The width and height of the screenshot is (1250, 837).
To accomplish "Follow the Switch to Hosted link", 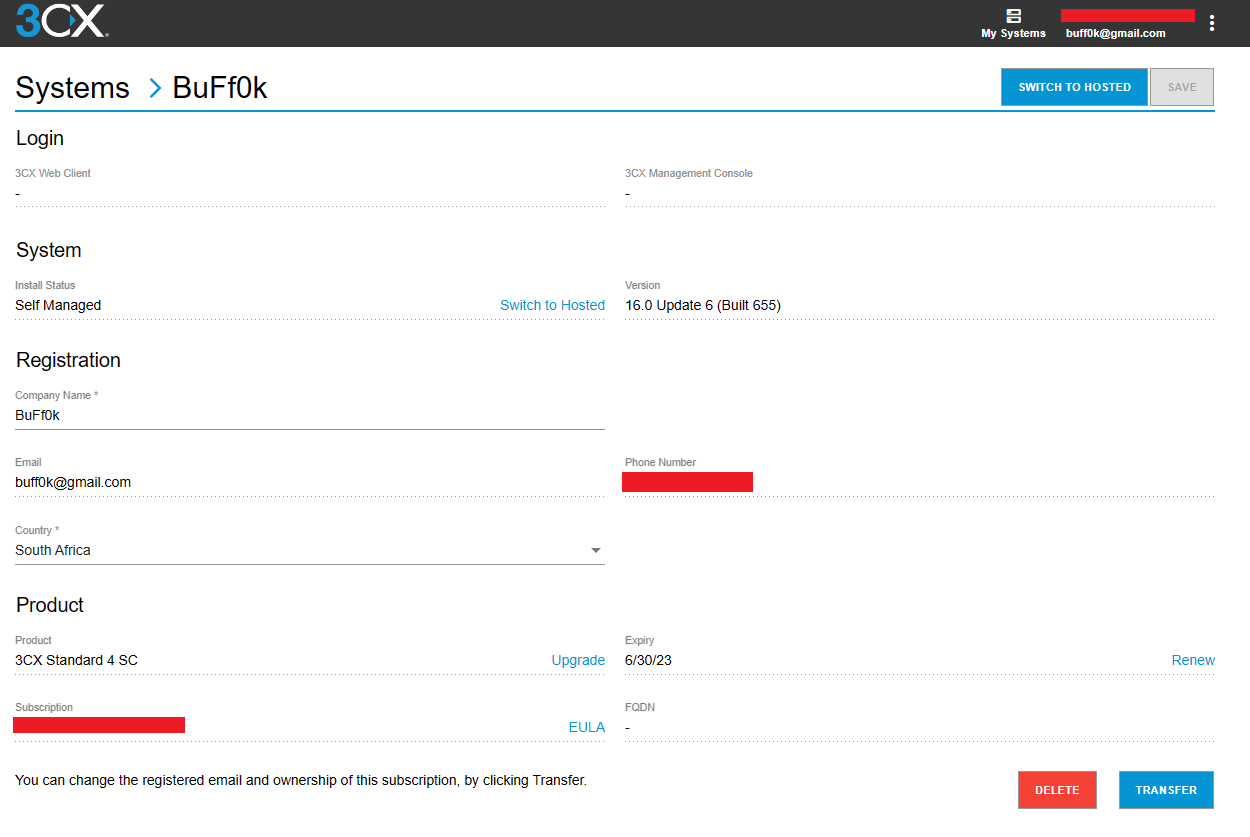I will tap(552, 305).
